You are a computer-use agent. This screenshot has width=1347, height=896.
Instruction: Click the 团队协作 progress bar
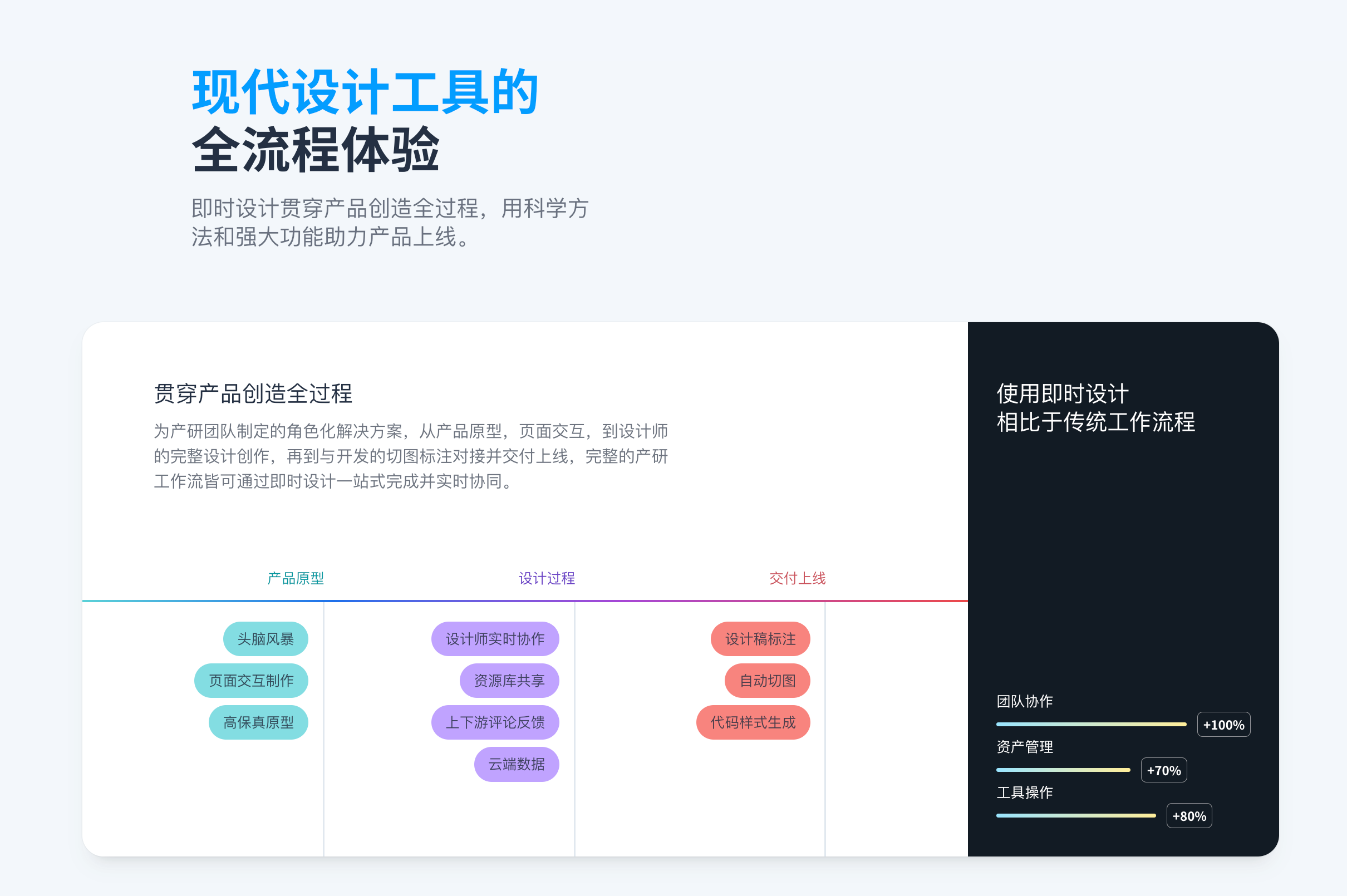[1092, 724]
